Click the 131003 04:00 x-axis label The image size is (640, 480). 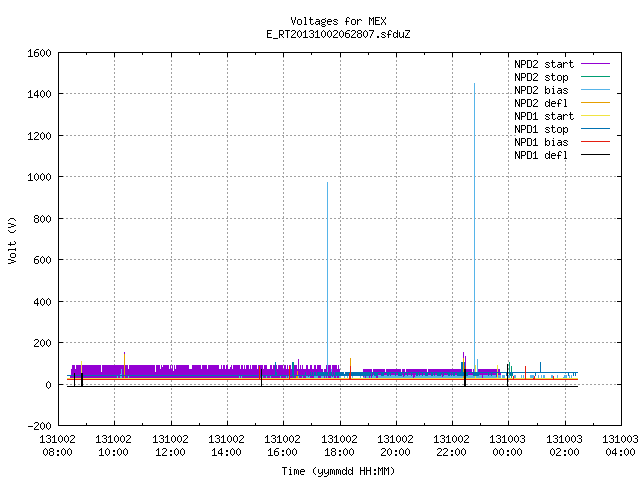pyautogui.click(x=620, y=446)
